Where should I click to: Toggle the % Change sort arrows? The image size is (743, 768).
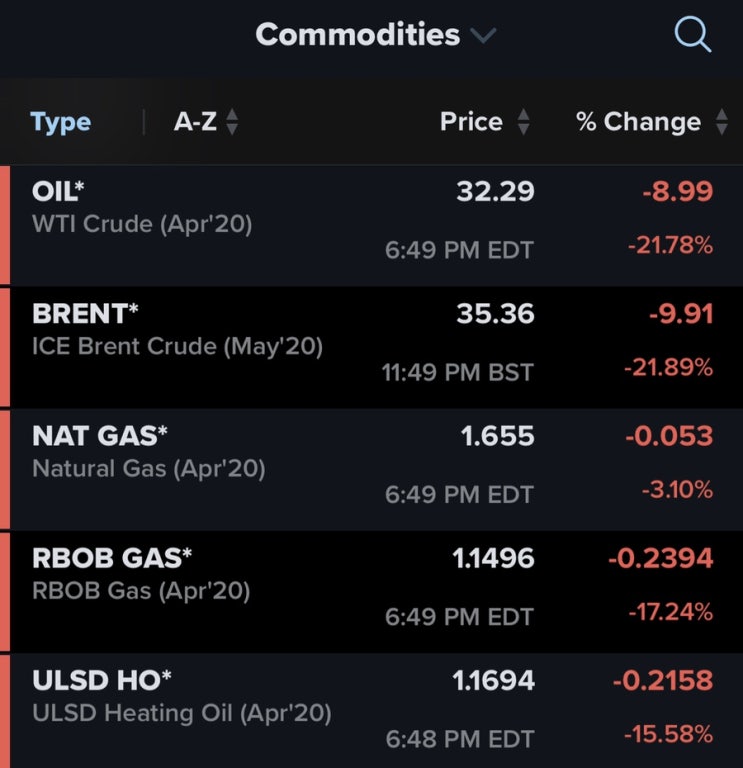pos(721,121)
